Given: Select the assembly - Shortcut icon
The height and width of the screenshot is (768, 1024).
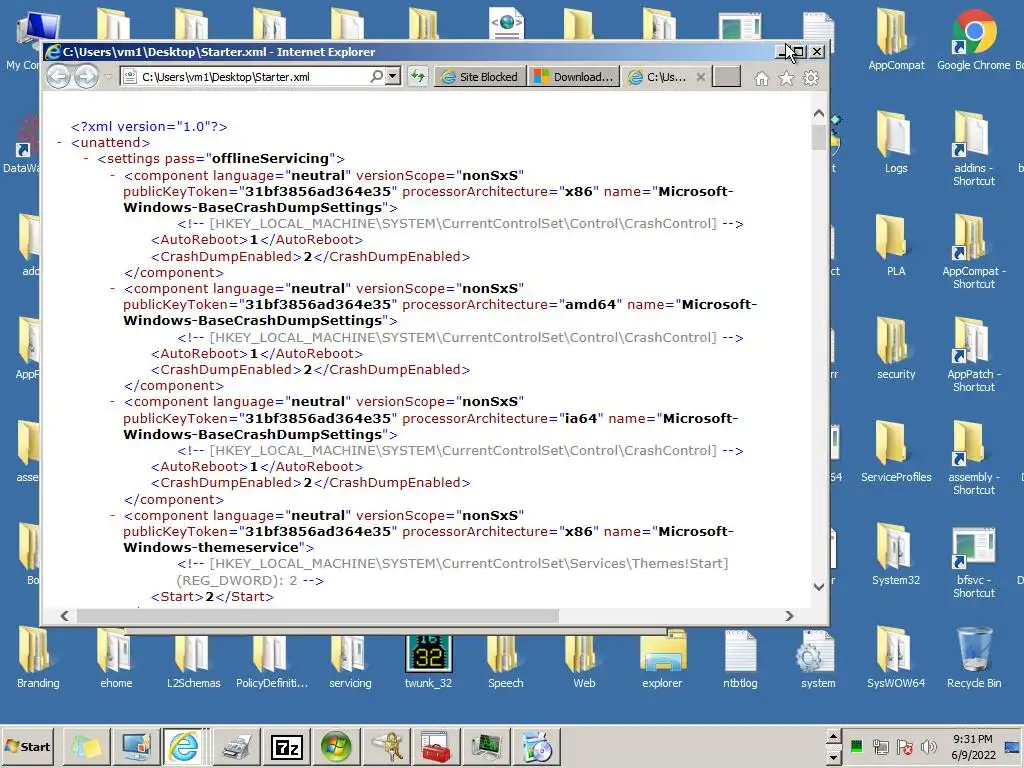Looking at the screenshot, I should pyautogui.click(x=973, y=457).
